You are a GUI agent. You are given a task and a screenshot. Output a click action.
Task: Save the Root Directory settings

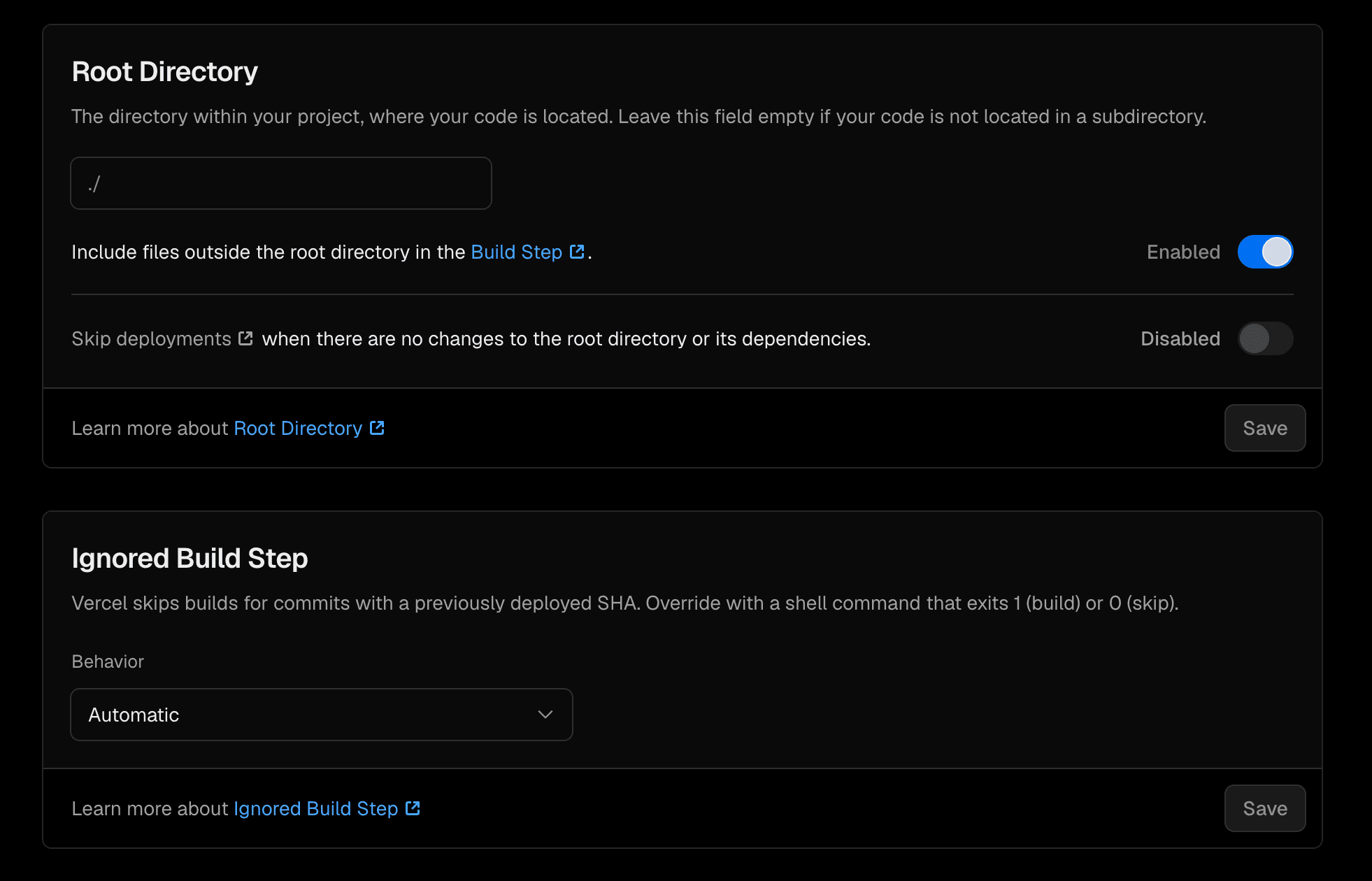1265,428
